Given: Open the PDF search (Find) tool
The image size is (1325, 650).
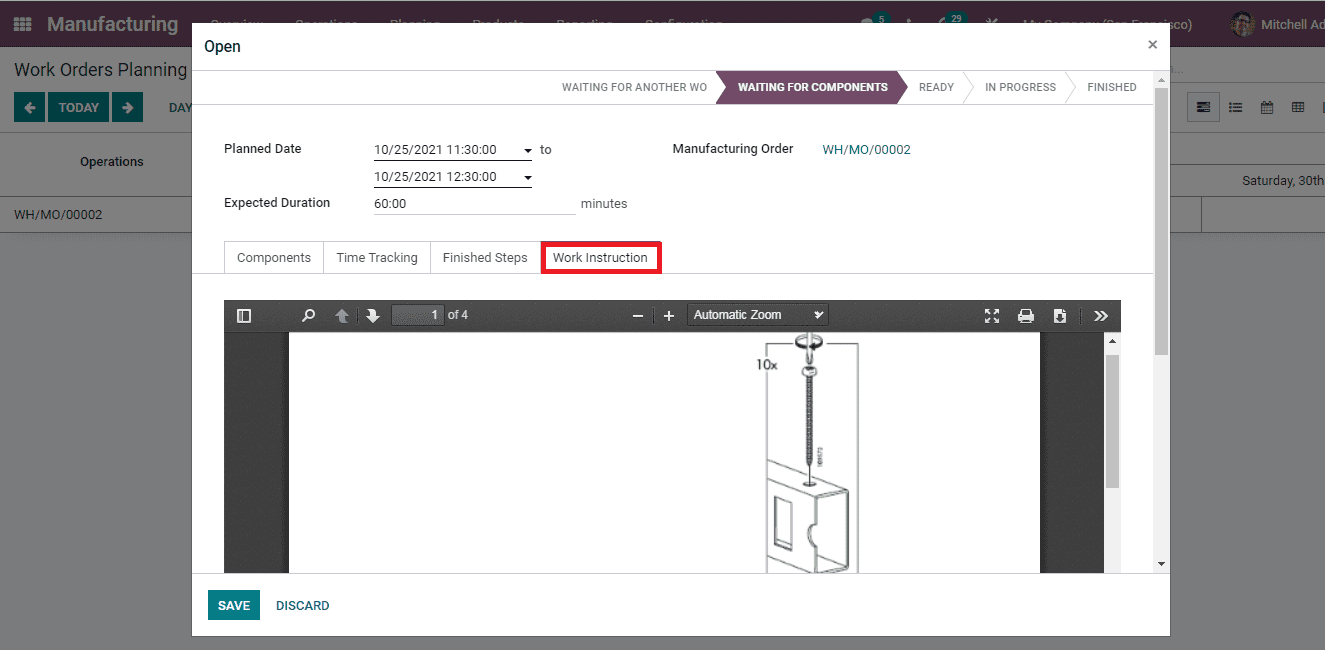Looking at the screenshot, I should [308, 314].
